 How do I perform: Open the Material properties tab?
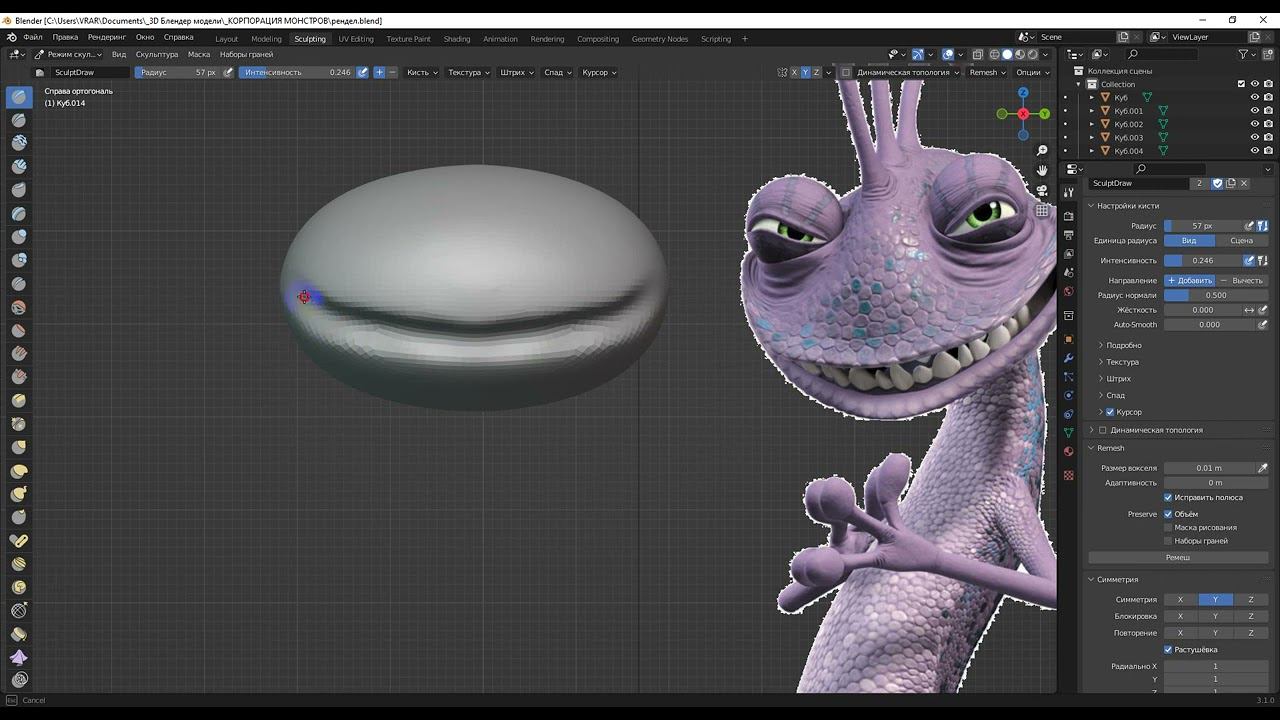coord(1068,452)
